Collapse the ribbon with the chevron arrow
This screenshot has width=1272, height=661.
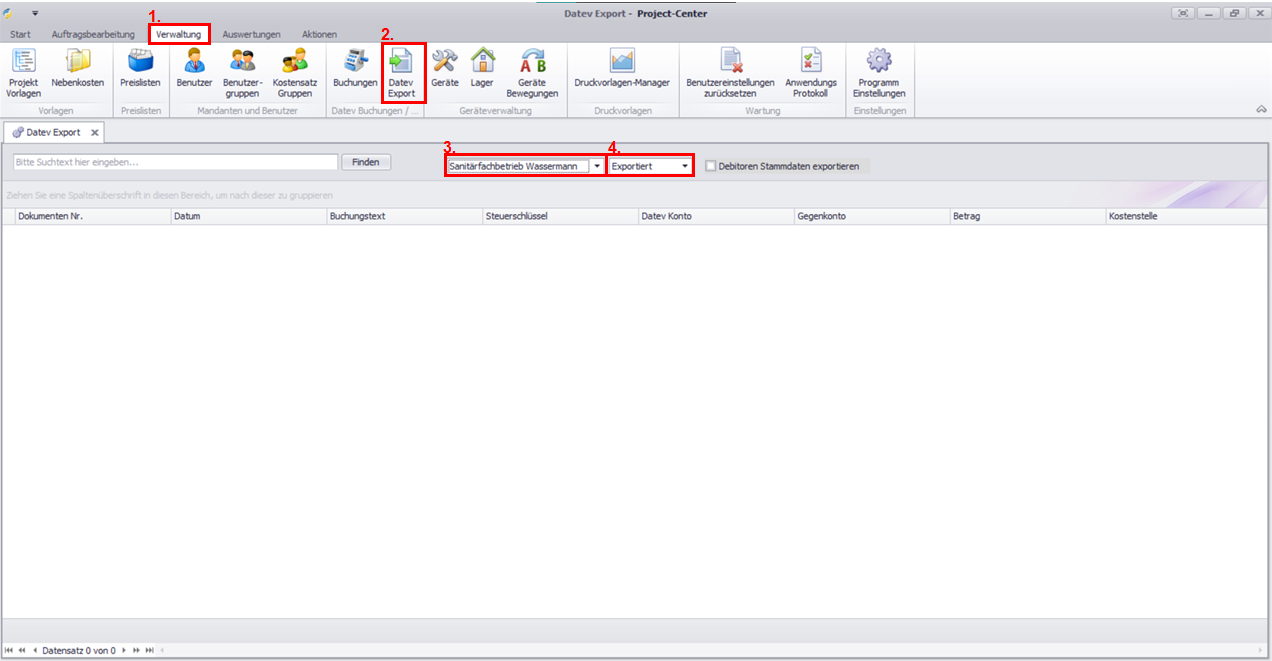(x=1262, y=110)
